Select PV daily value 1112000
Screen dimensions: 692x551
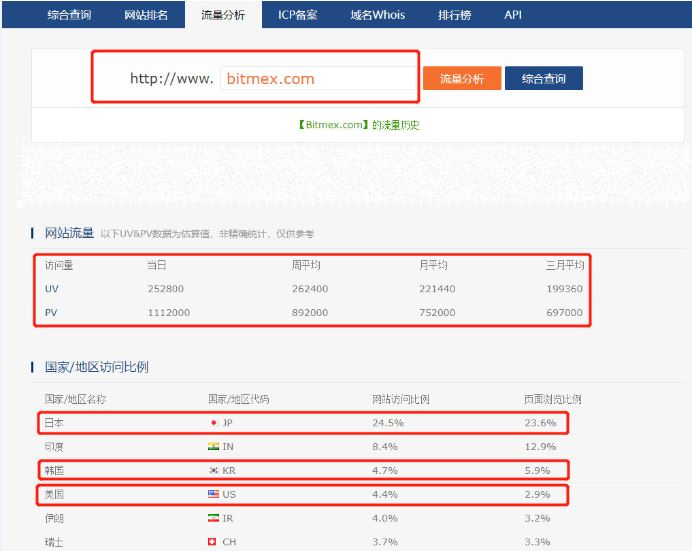(x=169, y=313)
